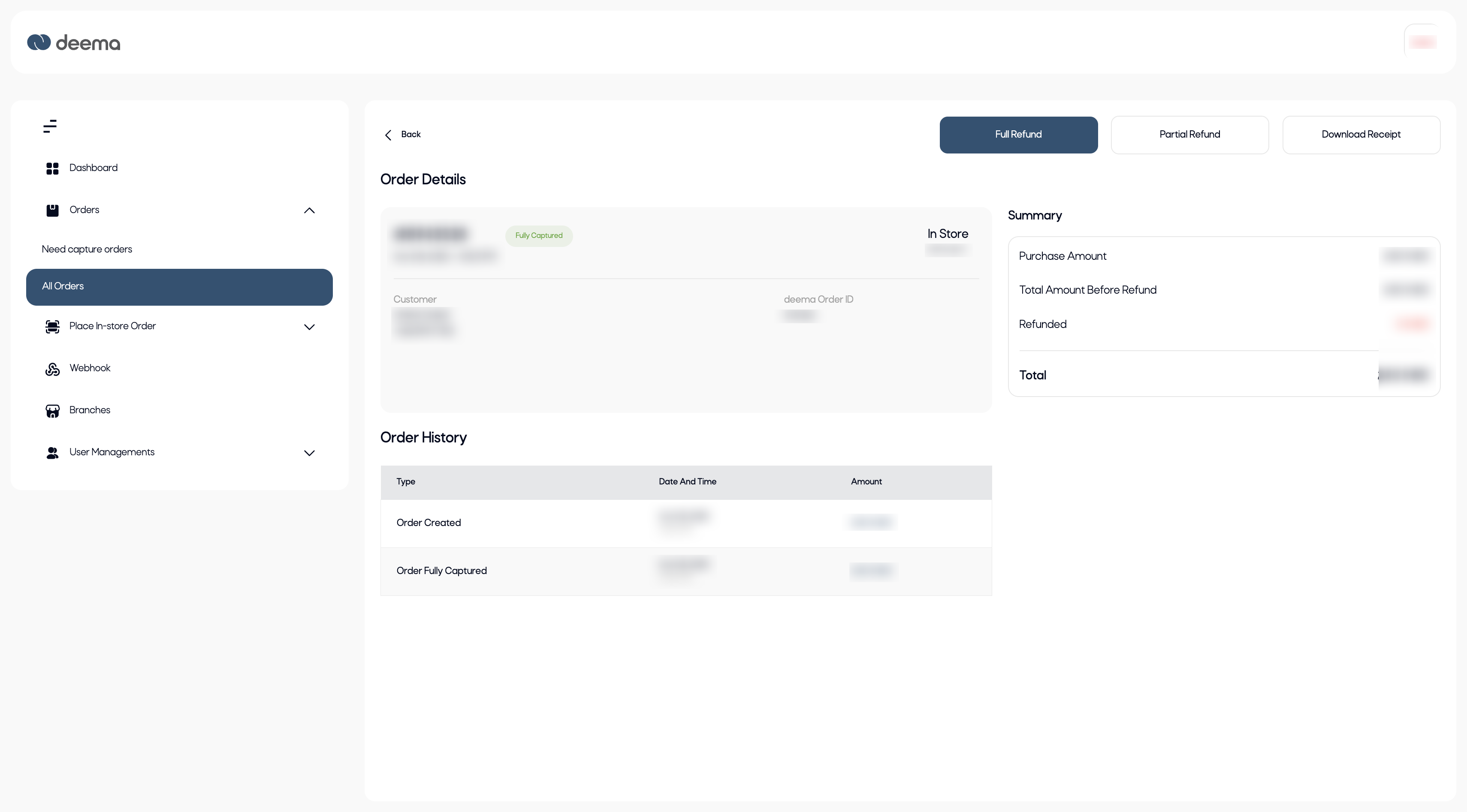The width and height of the screenshot is (1467, 812).
Task: Open Need capture orders submenu item
Action: (x=87, y=249)
